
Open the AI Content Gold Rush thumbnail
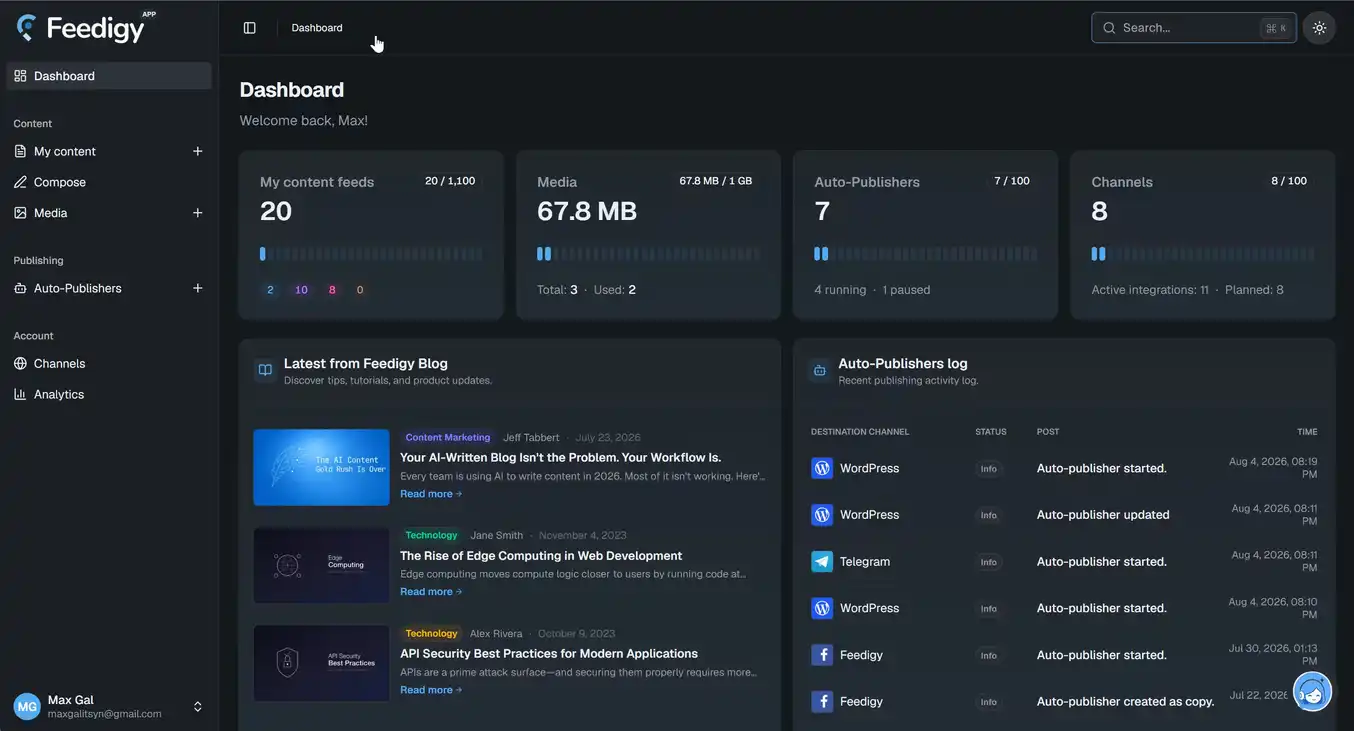(x=321, y=467)
